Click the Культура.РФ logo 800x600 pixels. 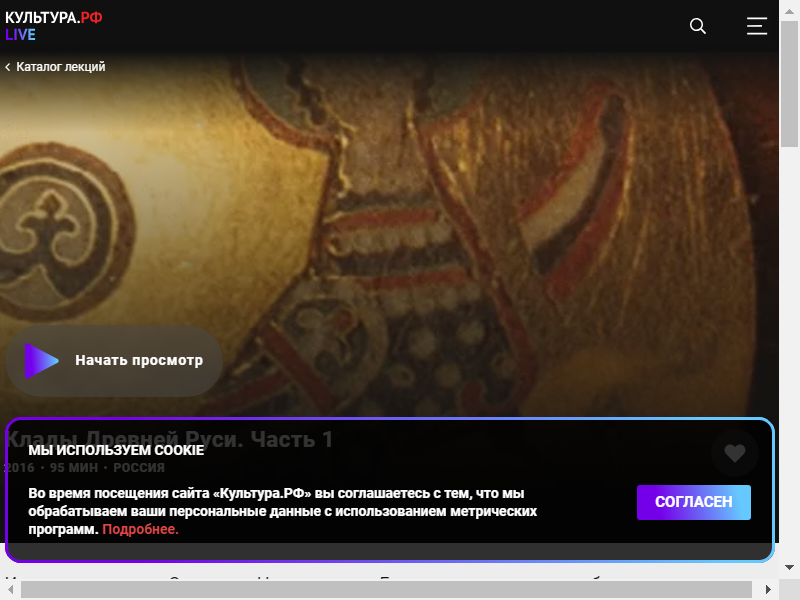click(x=54, y=18)
